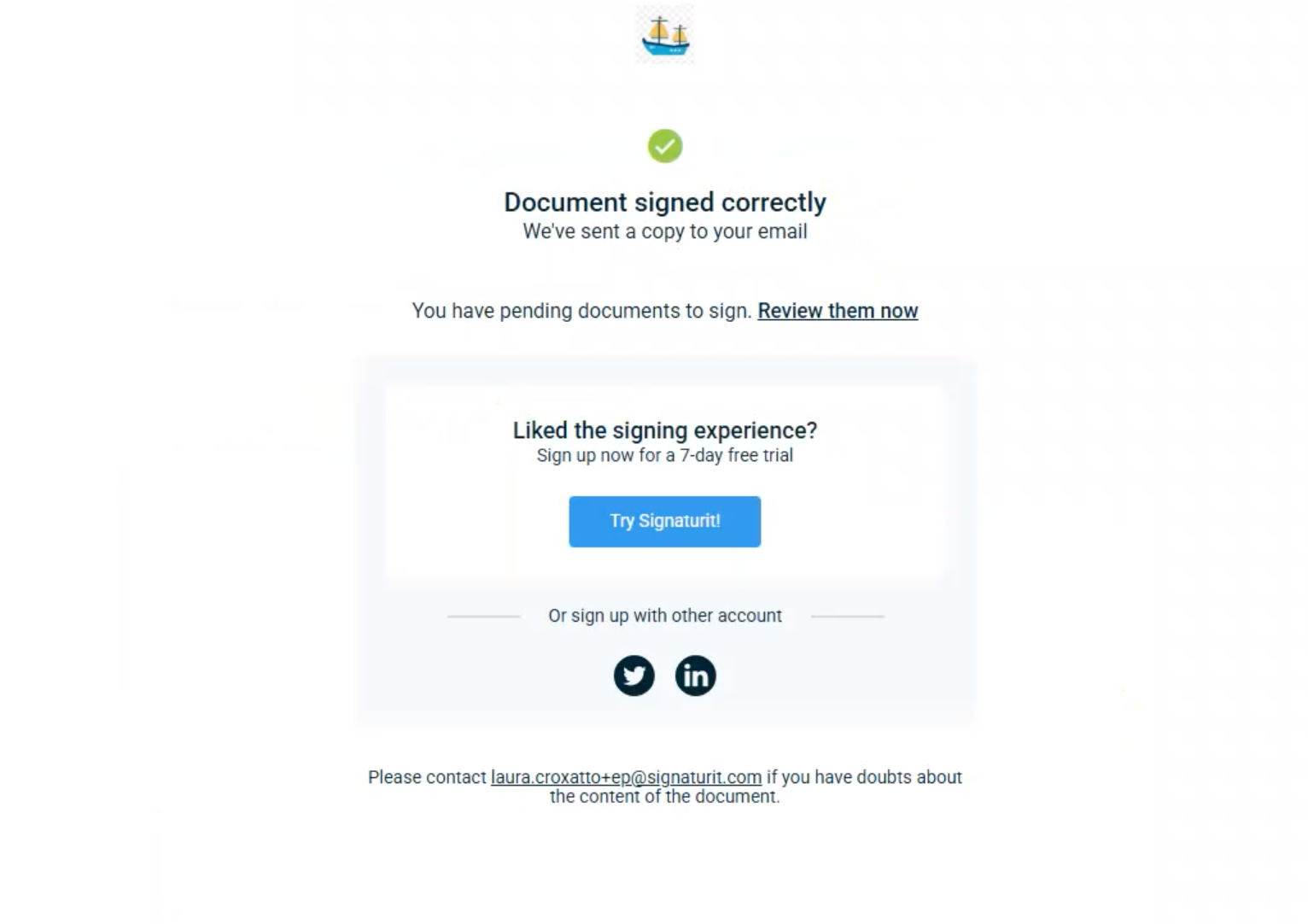Click the Or sign up with other account label
Viewport: 1308px width, 924px height.
click(665, 616)
